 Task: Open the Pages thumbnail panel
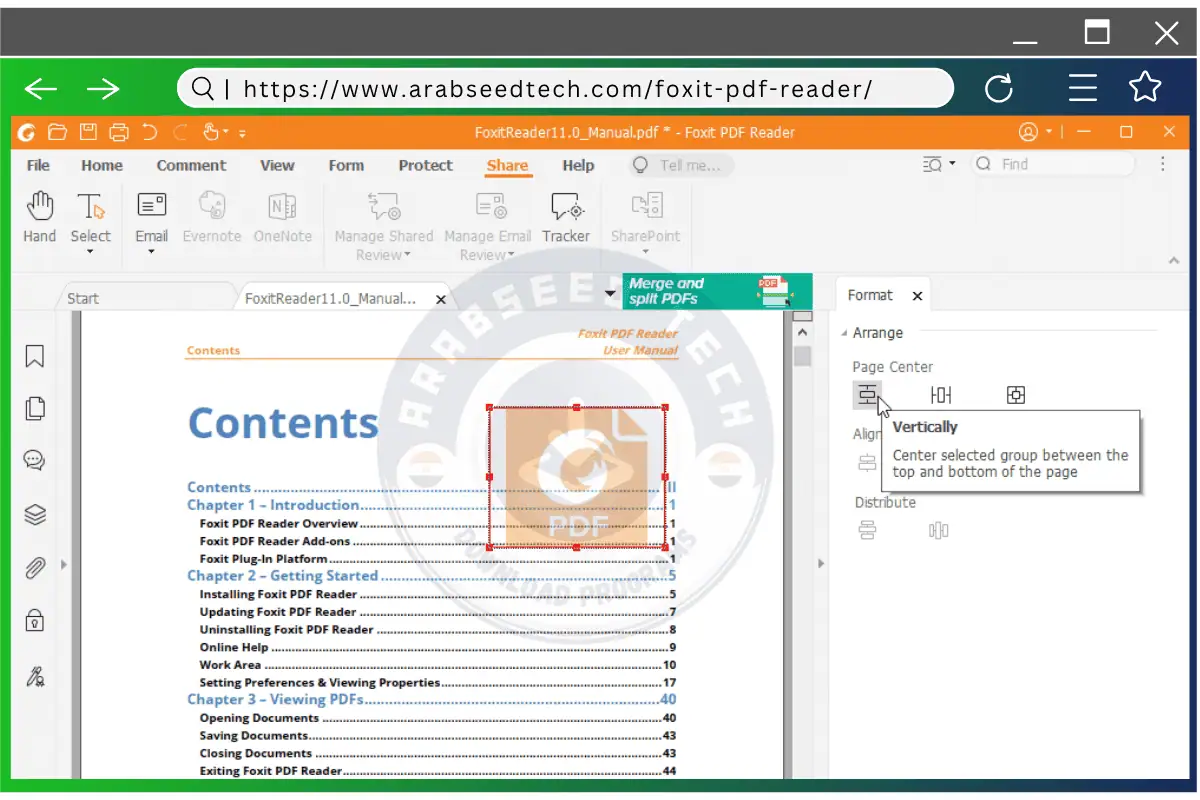[35, 408]
